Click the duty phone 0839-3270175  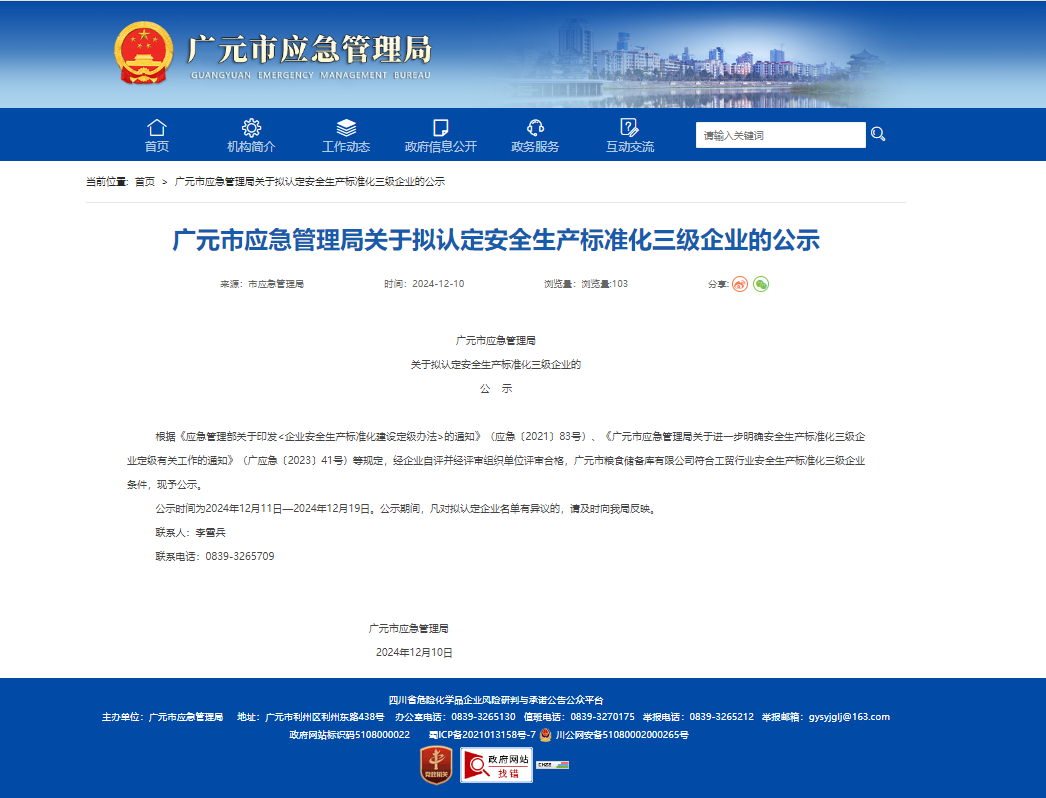(602, 717)
